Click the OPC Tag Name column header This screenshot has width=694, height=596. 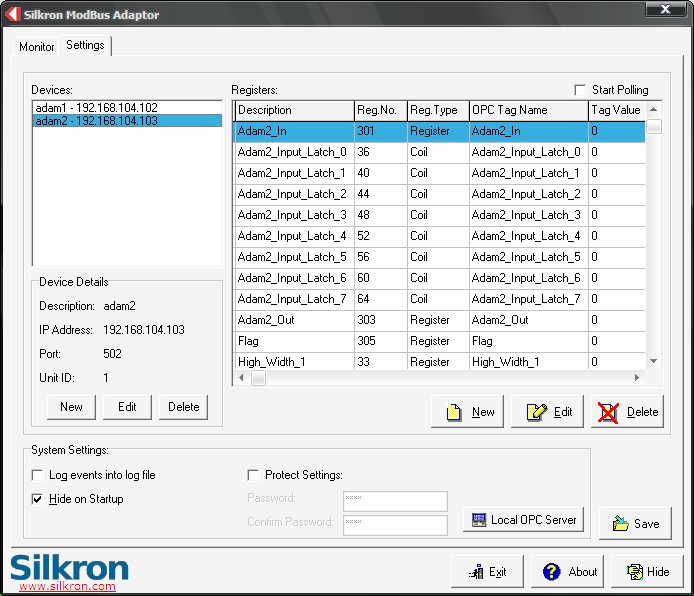tap(528, 110)
